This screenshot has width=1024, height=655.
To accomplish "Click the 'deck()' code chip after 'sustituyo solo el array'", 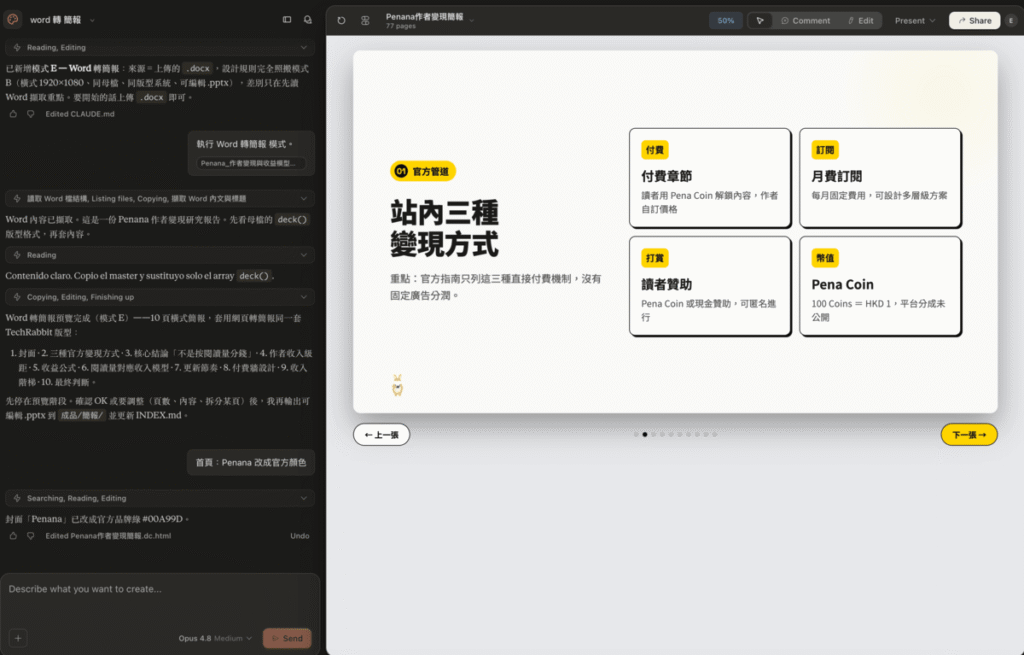I will click(x=254, y=276).
